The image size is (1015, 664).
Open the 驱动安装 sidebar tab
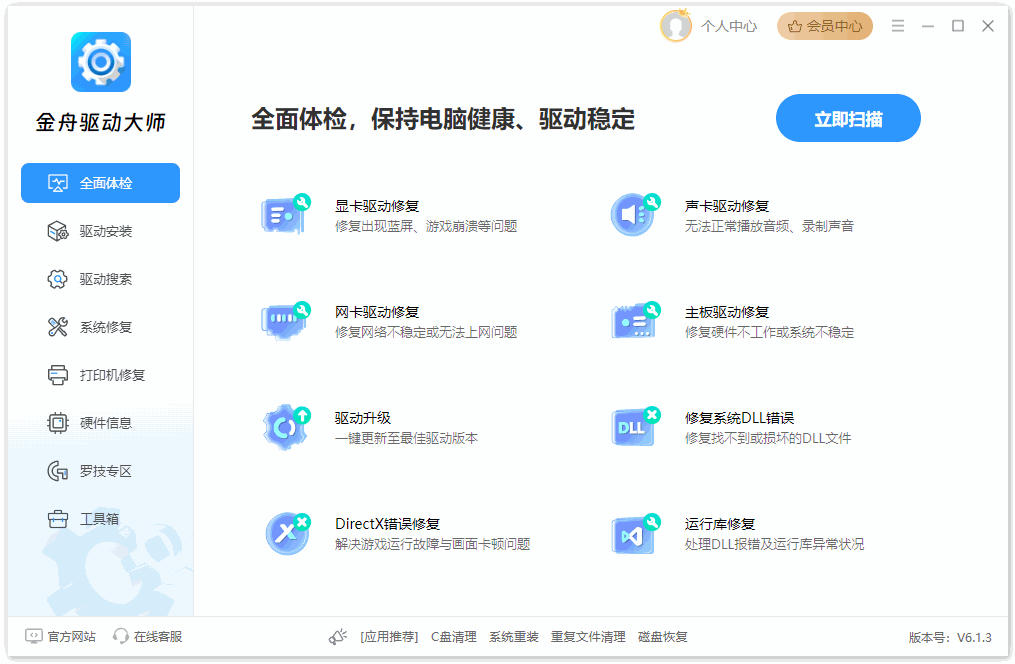pos(100,231)
